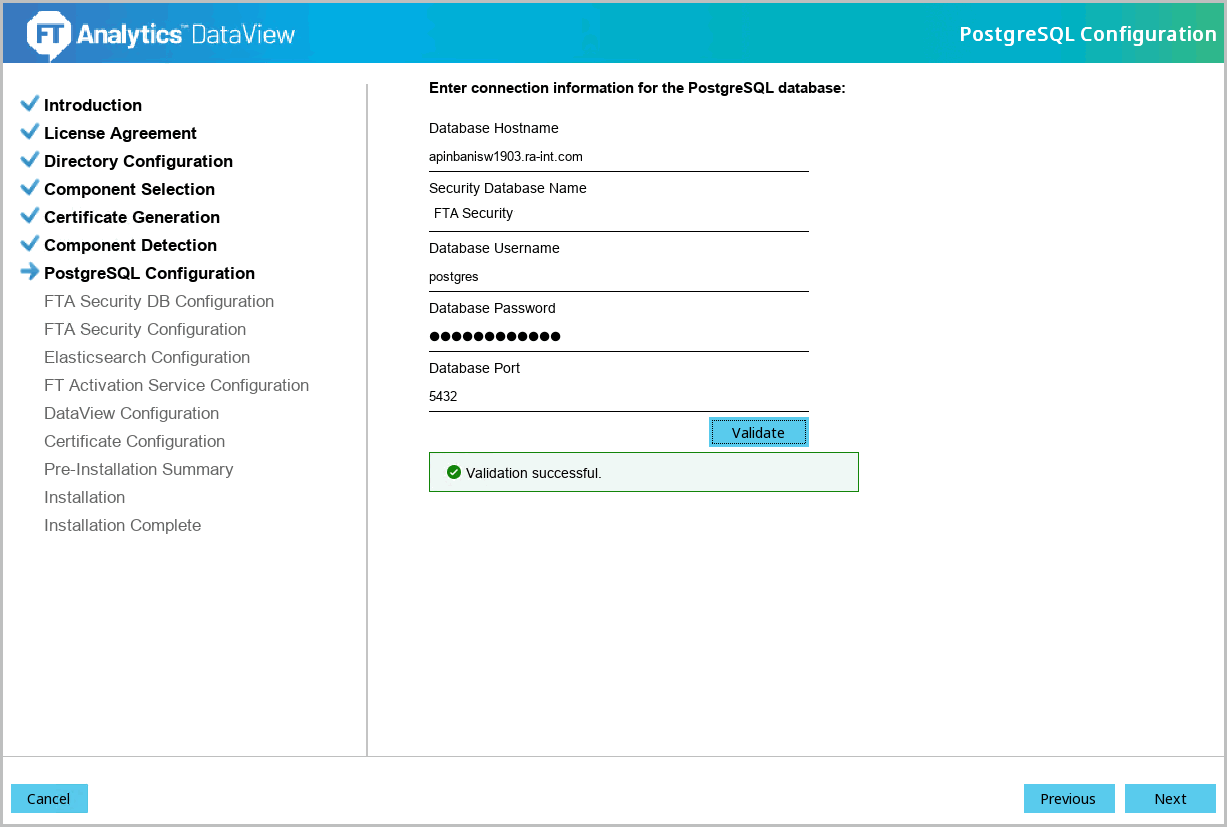Cancel the installation wizard
The image size is (1227, 827).
(x=49, y=799)
